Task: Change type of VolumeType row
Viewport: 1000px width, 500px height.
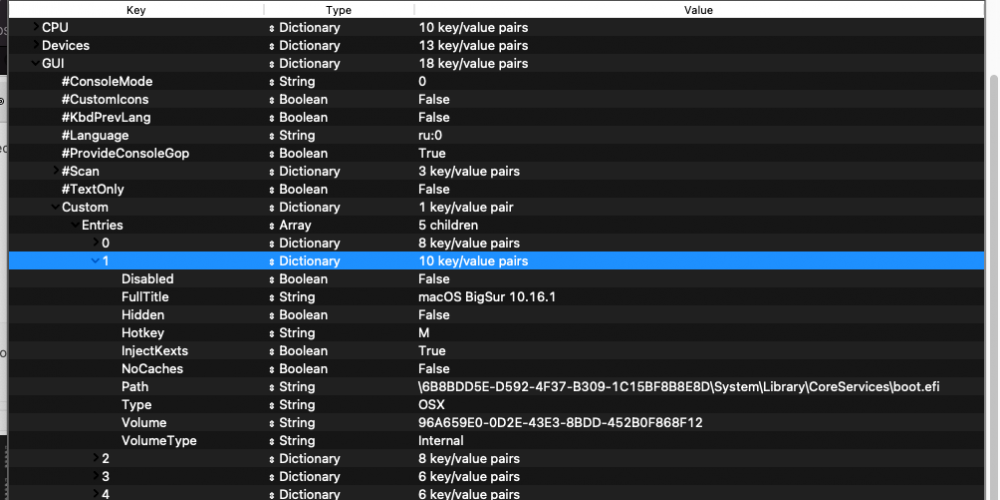Action: point(272,441)
